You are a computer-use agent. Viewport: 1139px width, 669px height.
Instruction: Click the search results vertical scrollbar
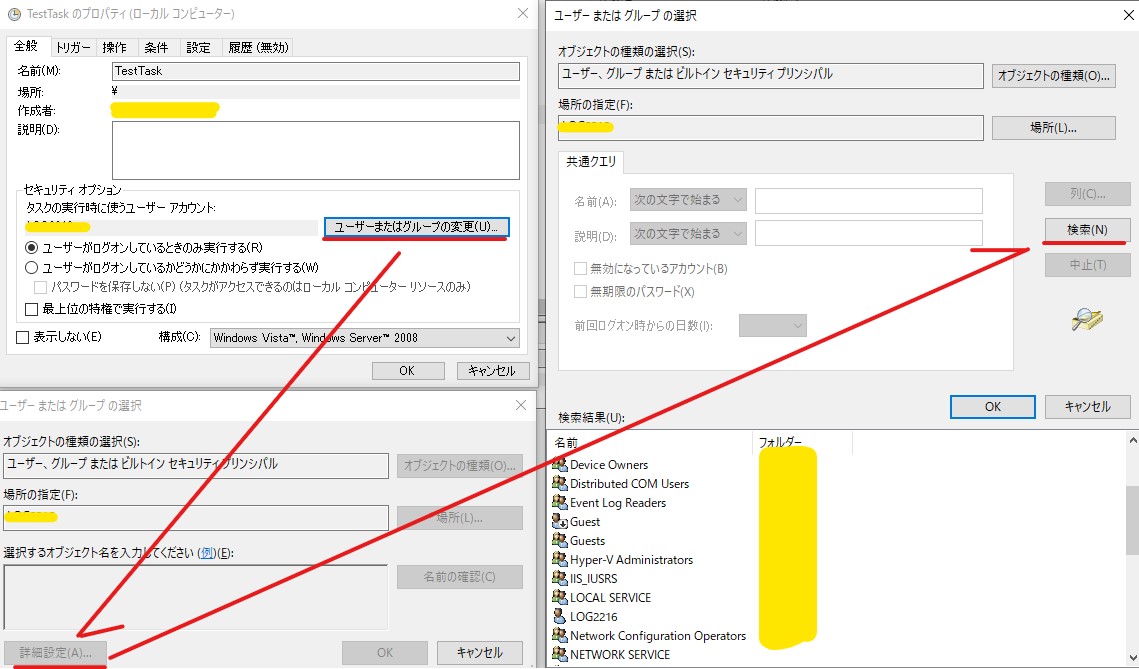[x=1132, y=549]
